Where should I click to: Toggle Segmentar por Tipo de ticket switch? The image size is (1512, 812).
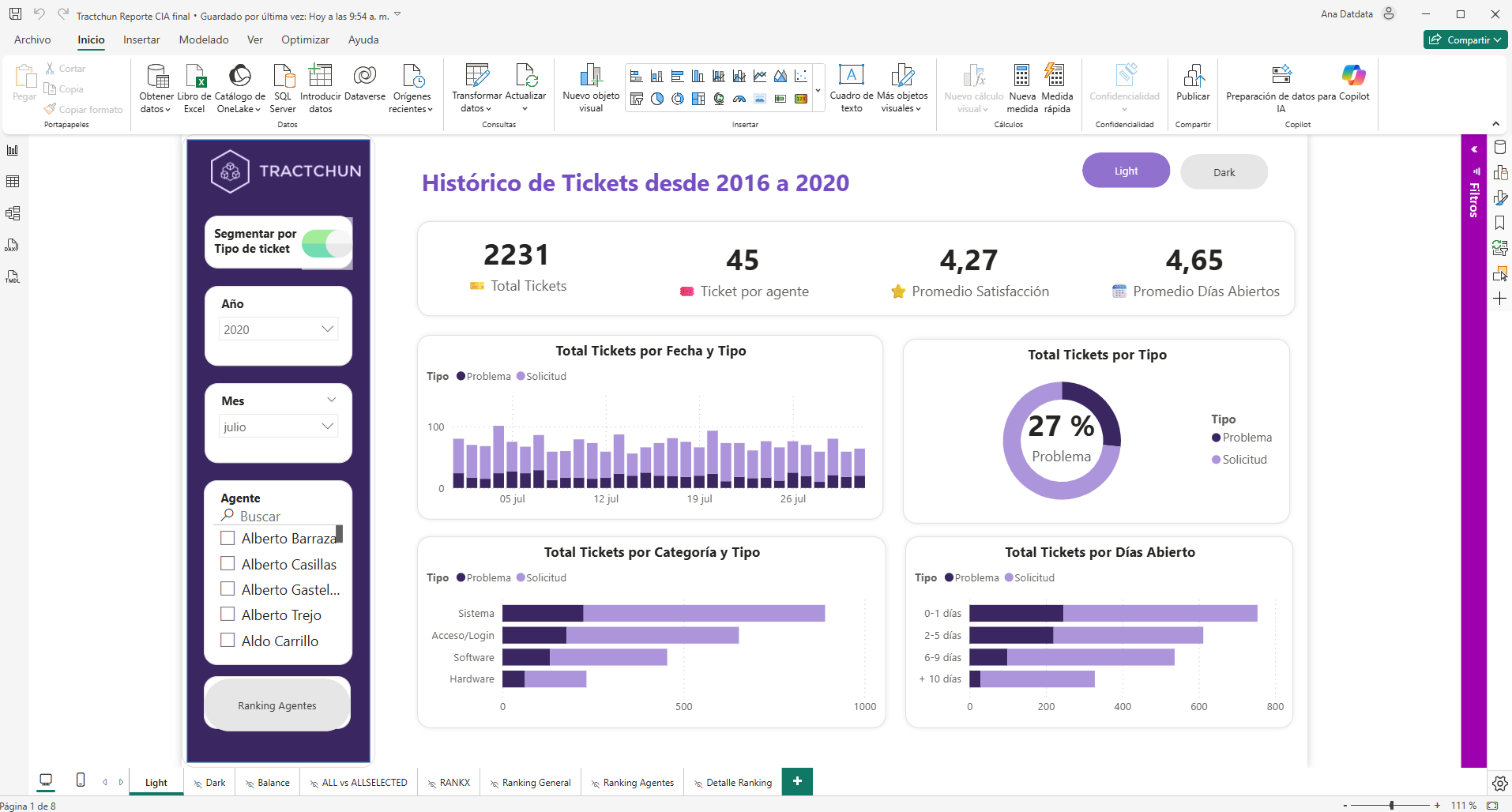click(325, 243)
